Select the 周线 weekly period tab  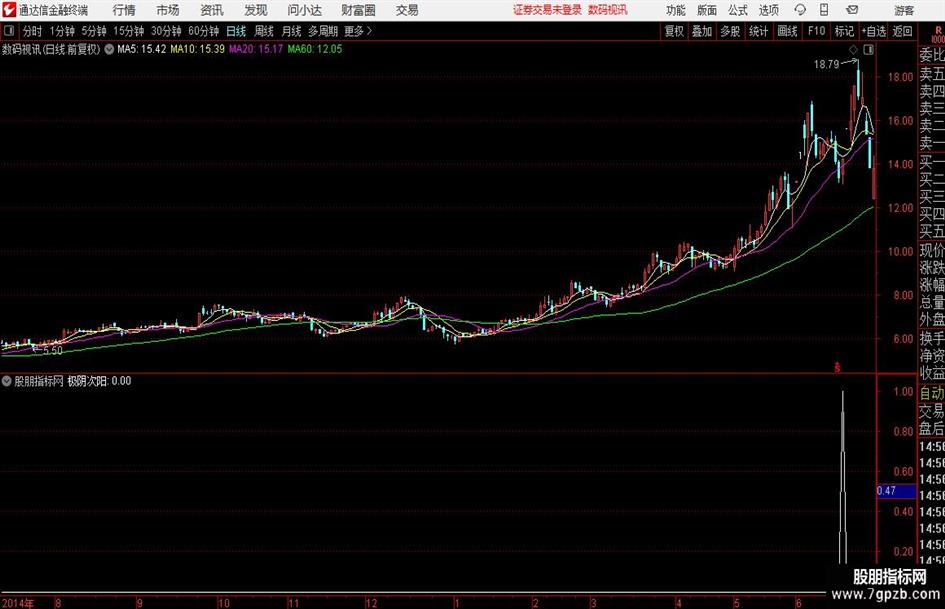(264, 31)
